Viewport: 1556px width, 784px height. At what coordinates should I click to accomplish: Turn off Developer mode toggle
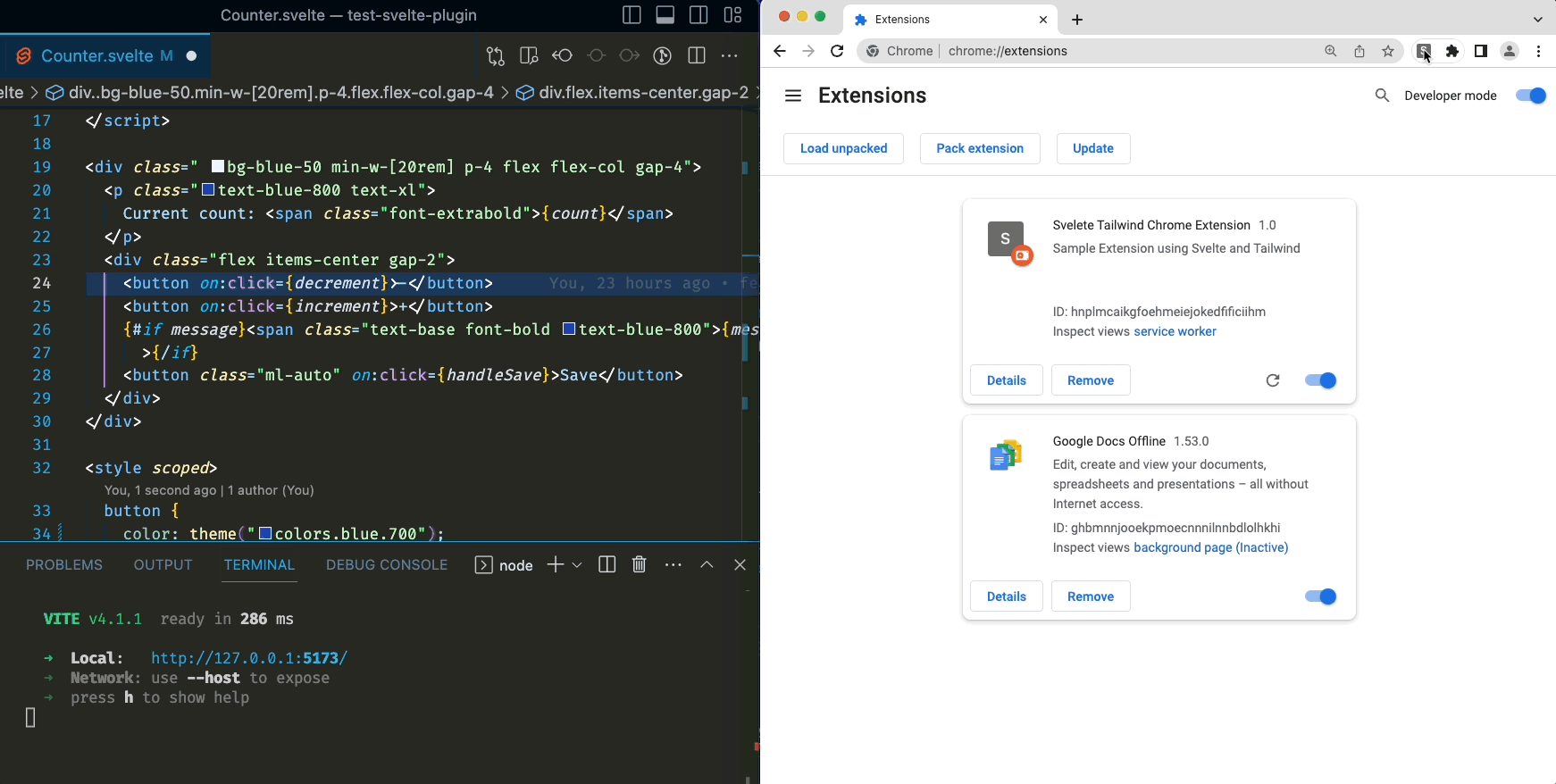[1530, 96]
